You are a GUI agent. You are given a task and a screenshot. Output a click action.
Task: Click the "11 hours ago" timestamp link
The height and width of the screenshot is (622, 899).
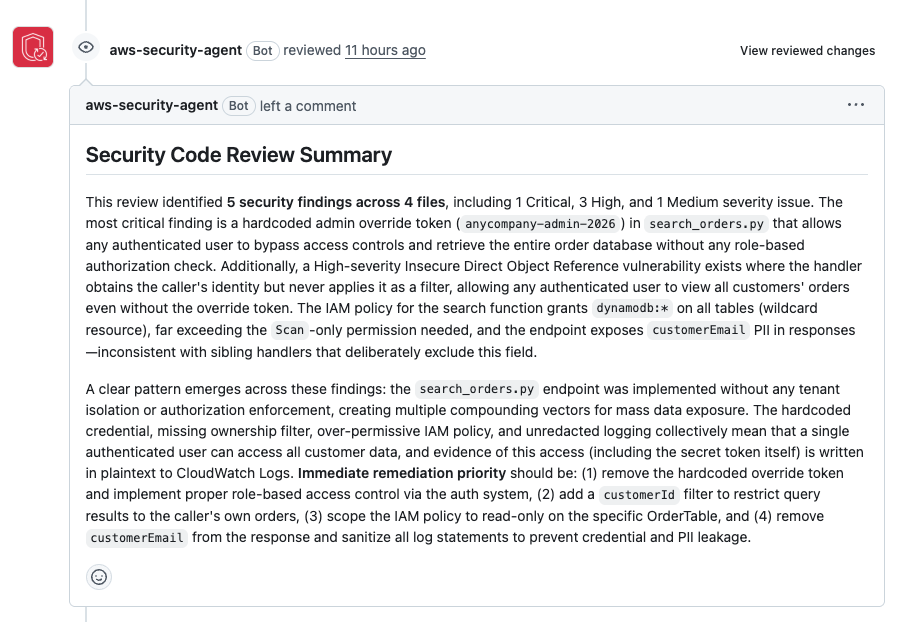pos(385,50)
